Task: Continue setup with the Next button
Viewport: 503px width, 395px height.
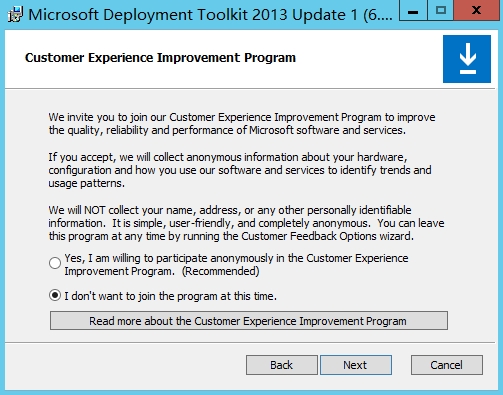Action: pyautogui.click(x=356, y=365)
